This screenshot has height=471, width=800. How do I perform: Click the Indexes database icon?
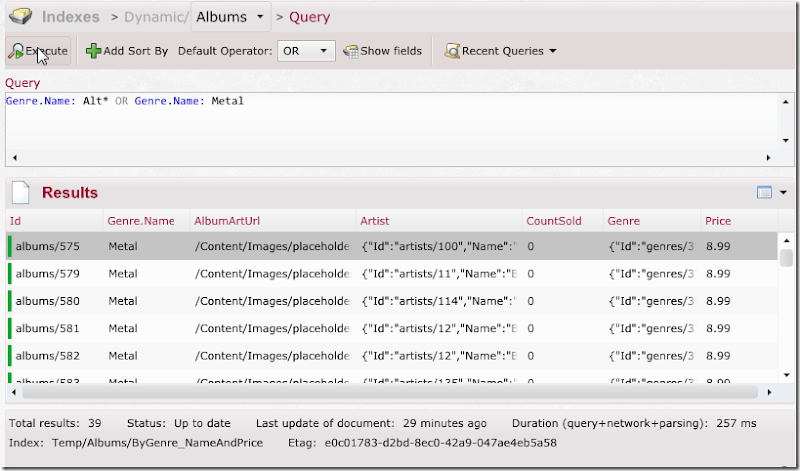(20, 17)
